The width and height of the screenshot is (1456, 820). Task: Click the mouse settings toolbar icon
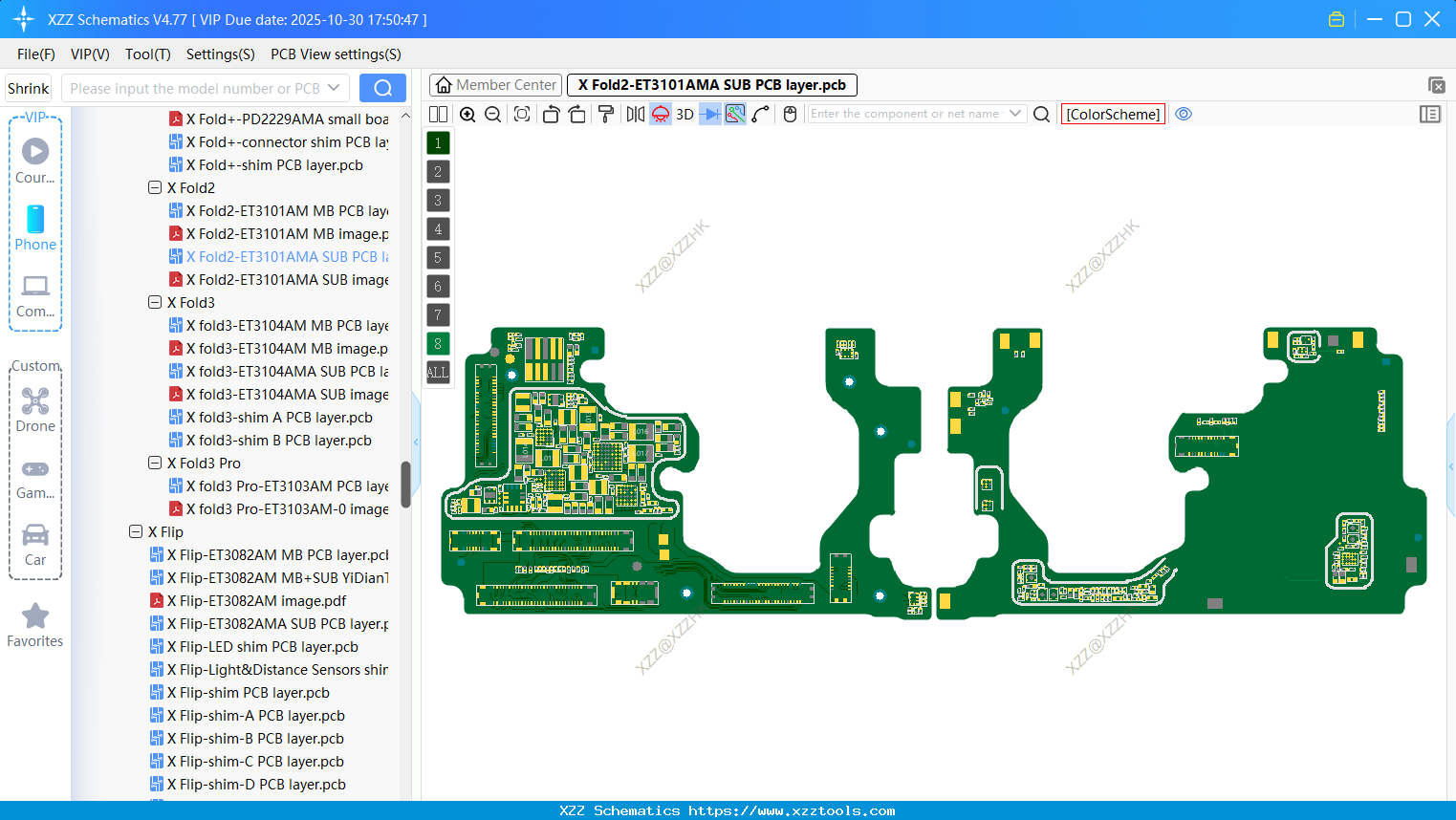coord(790,114)
